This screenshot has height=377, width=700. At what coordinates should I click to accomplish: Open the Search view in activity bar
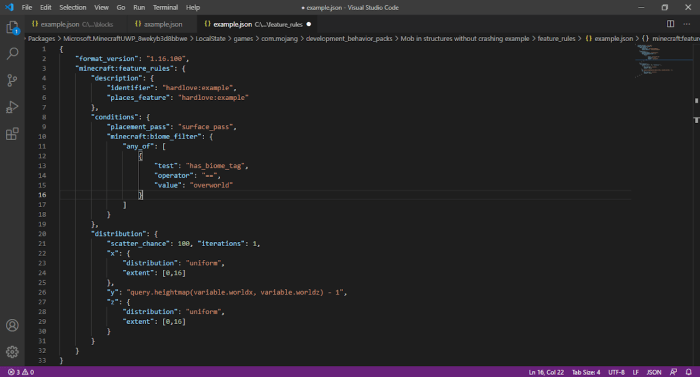tap(12, 54)
